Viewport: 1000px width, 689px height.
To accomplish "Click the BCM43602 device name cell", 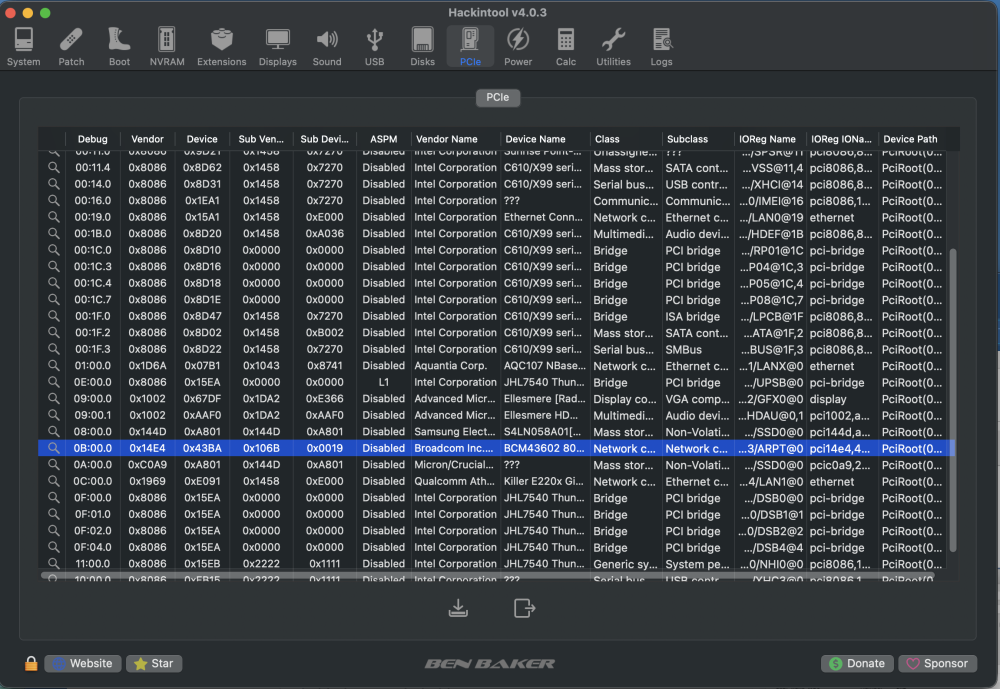I will (x=544, y=448).
